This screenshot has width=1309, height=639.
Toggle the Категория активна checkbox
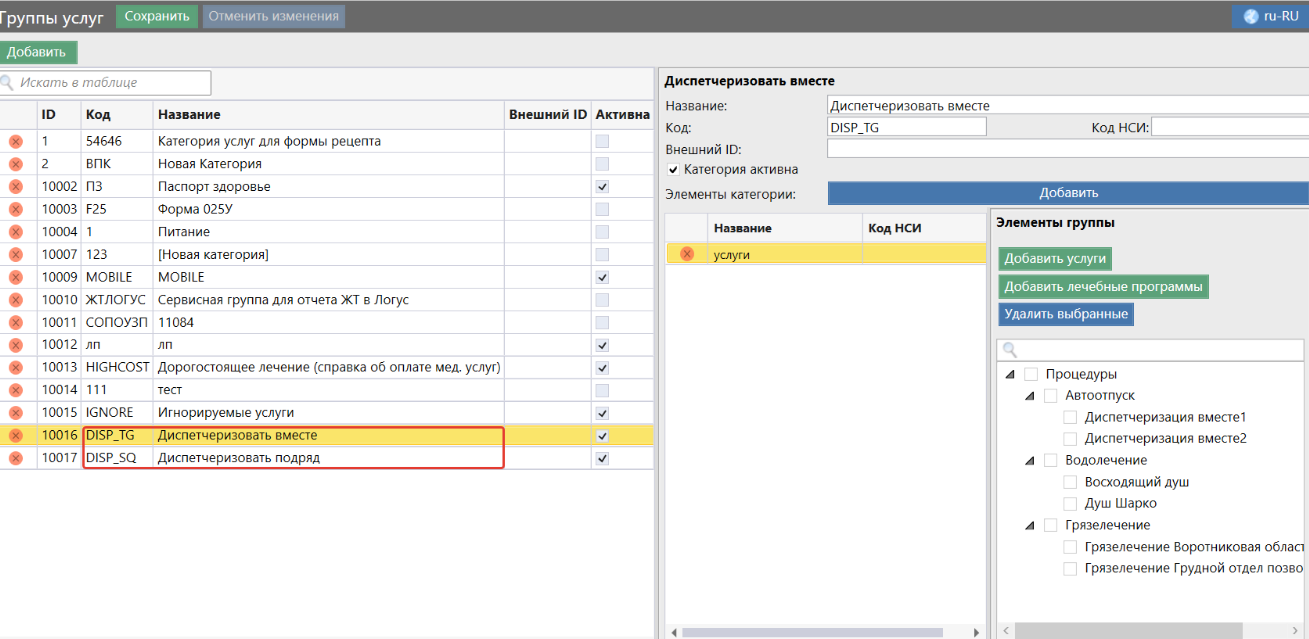tap(673, 169)
